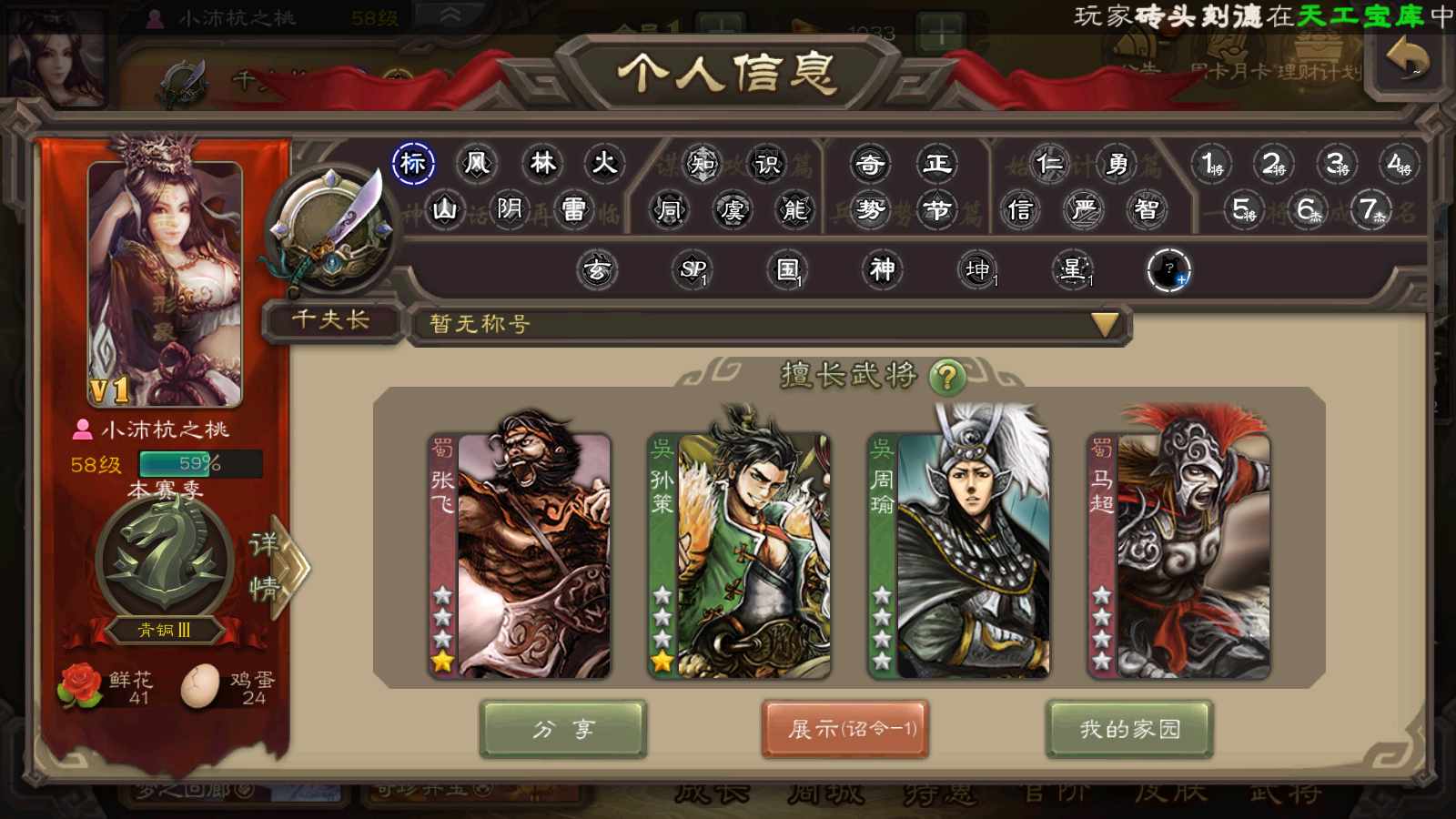Viewport: 1456px width, 819px height.
Task: Click the 展示(诏令-1) display button
Action: point(845,729)
